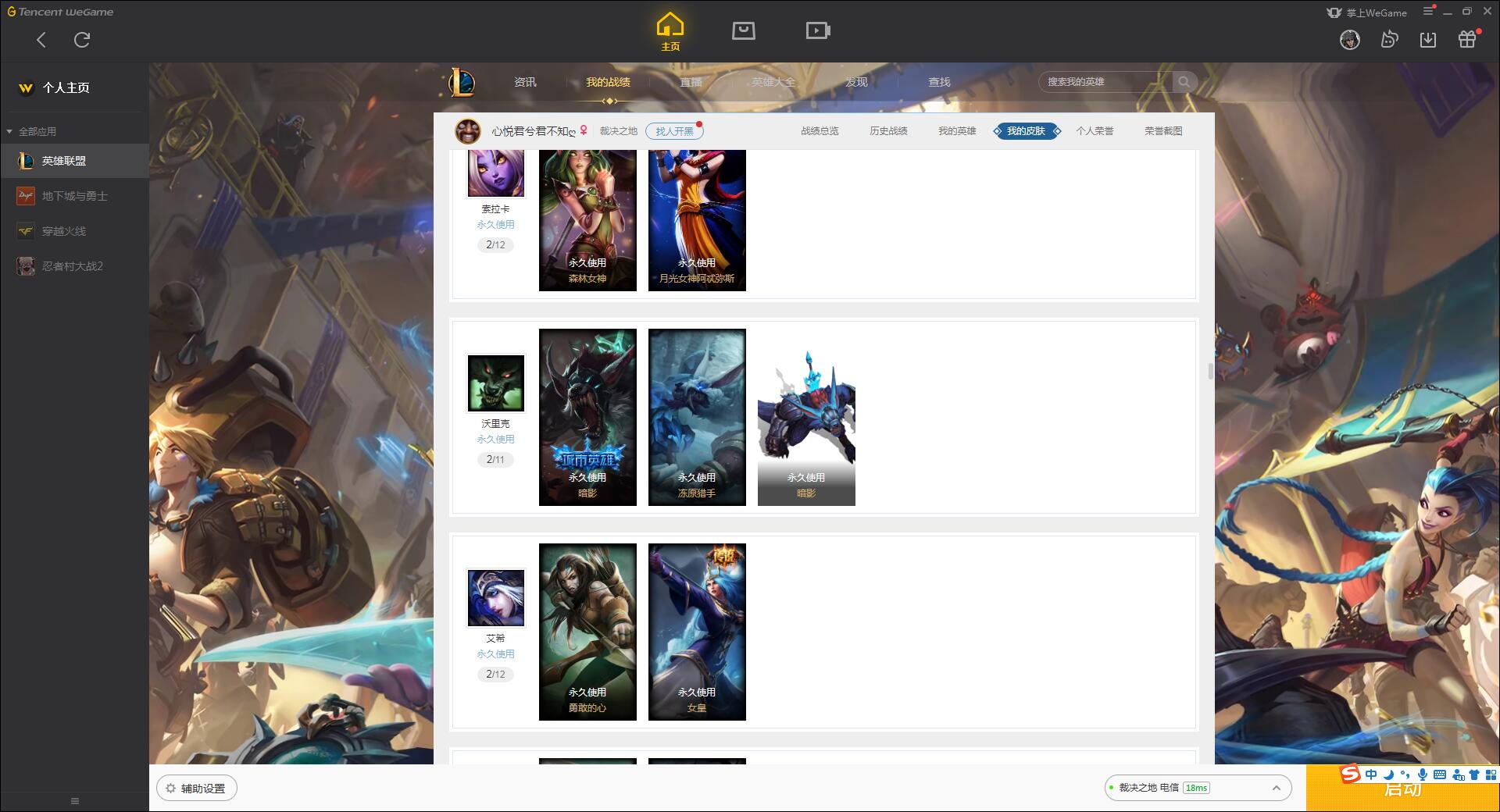
Task: Open the video live stream icon
Action: pyautogui.click(x=817, y=31)
